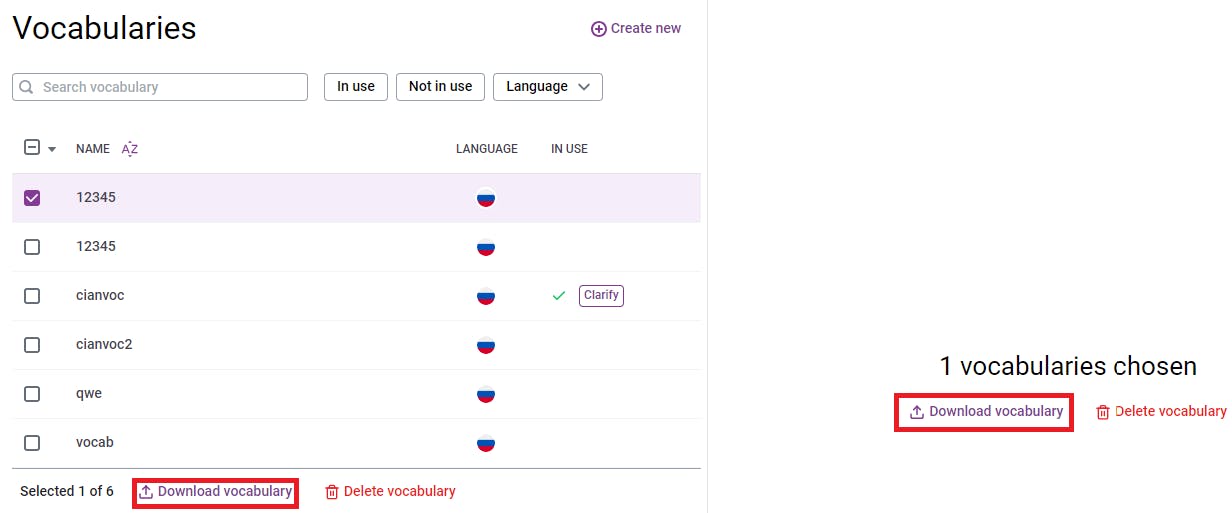
Task: Click the green in-use checkmark for cianvoc
Action: coord(559,296)
